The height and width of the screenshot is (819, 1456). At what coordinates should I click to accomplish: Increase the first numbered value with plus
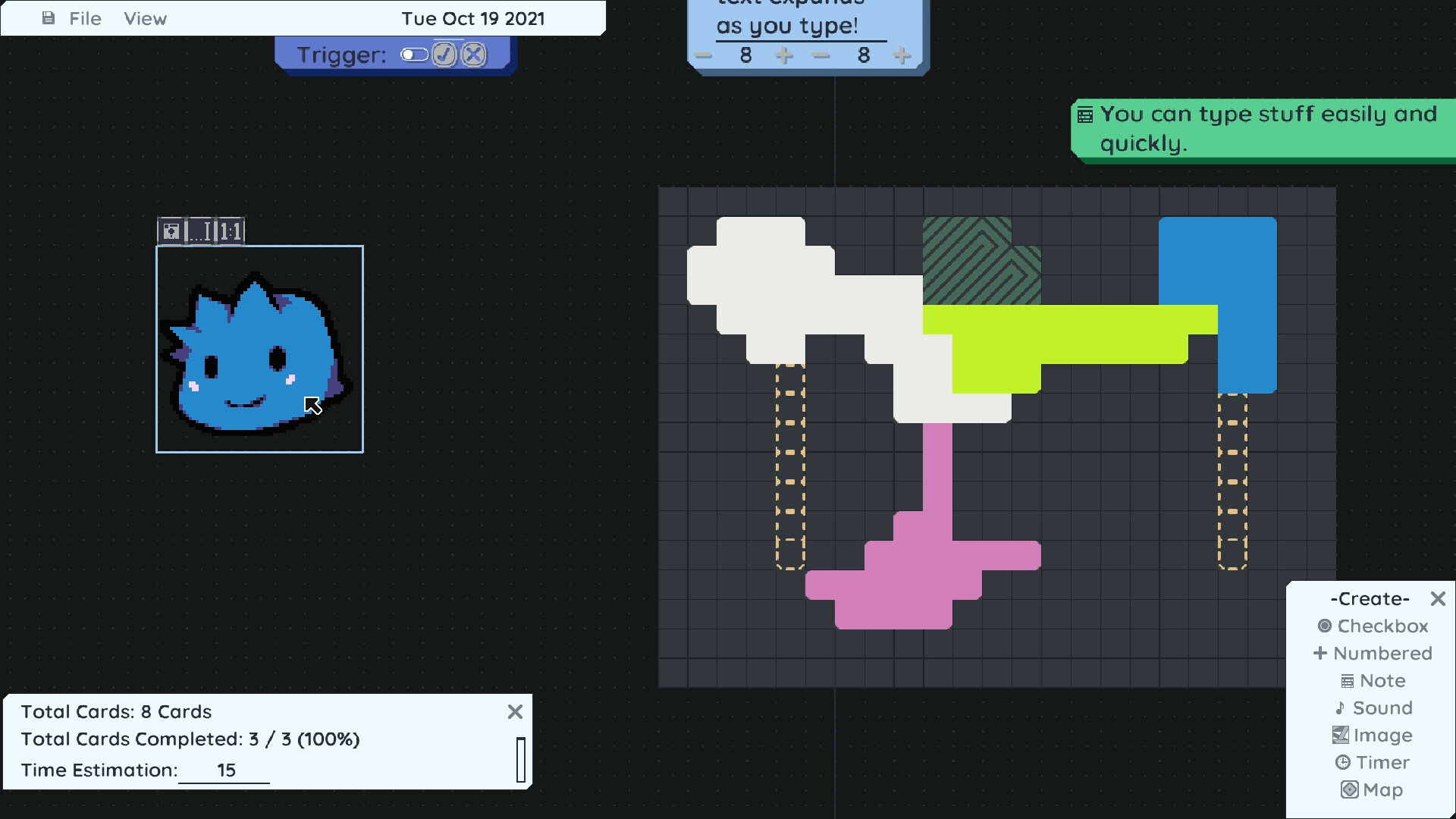click(785, 55)
